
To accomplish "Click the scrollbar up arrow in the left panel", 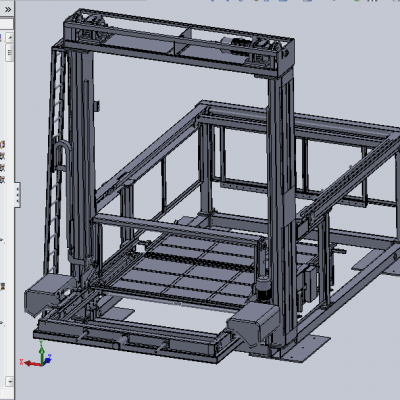I will [x=10, y=37].
